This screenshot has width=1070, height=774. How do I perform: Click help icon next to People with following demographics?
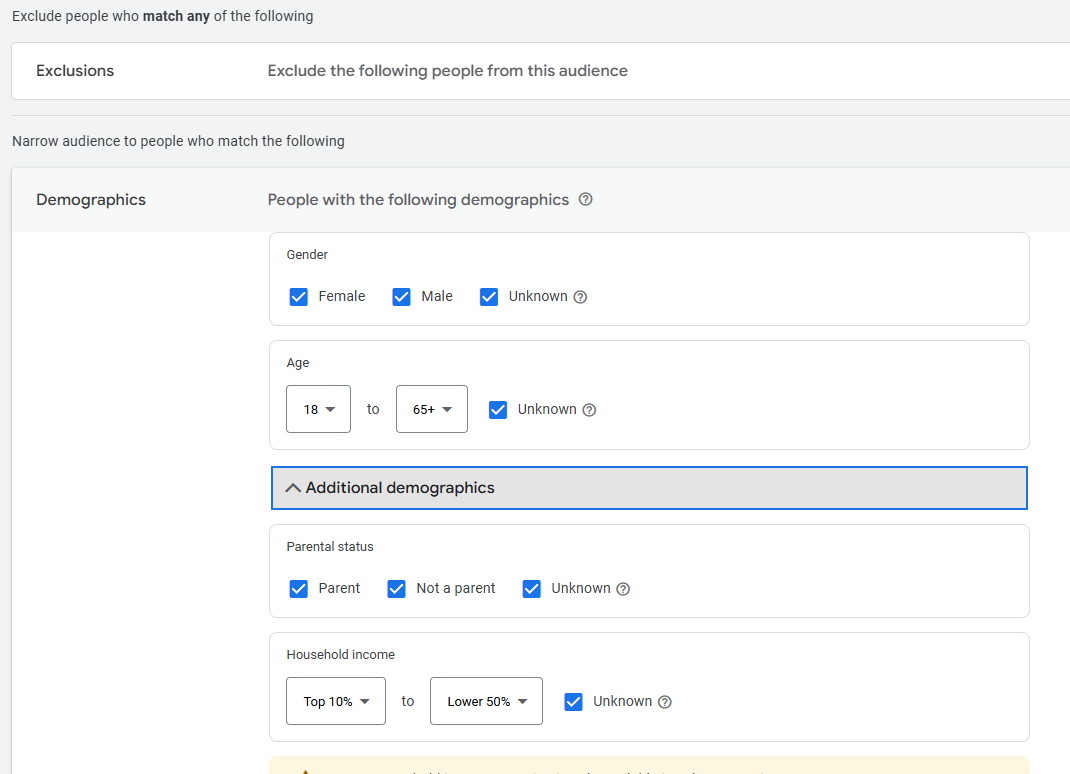pyautogui.click(x=585, y=199)
